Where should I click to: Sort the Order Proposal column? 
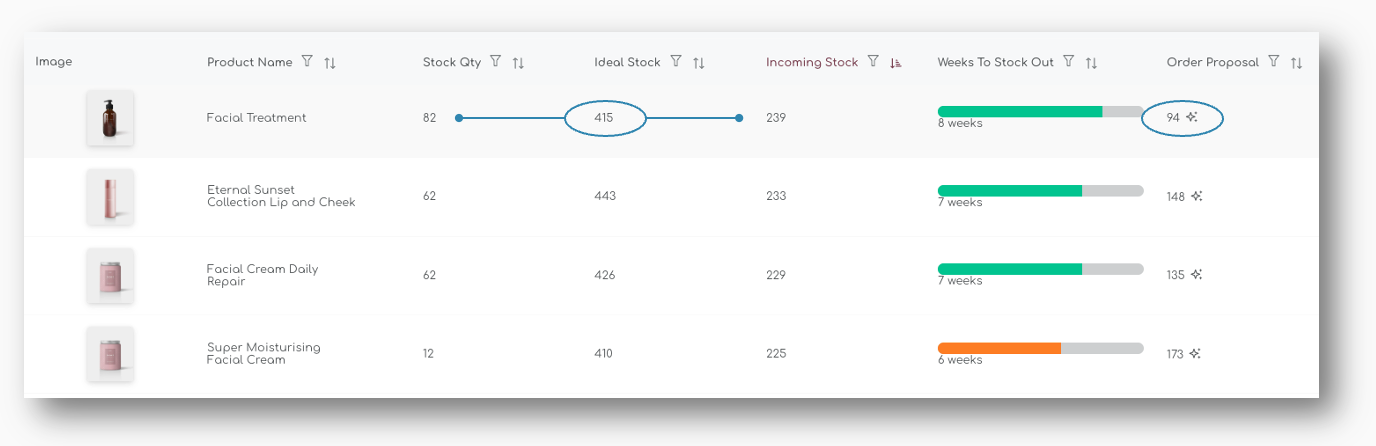click(1296, 63)
